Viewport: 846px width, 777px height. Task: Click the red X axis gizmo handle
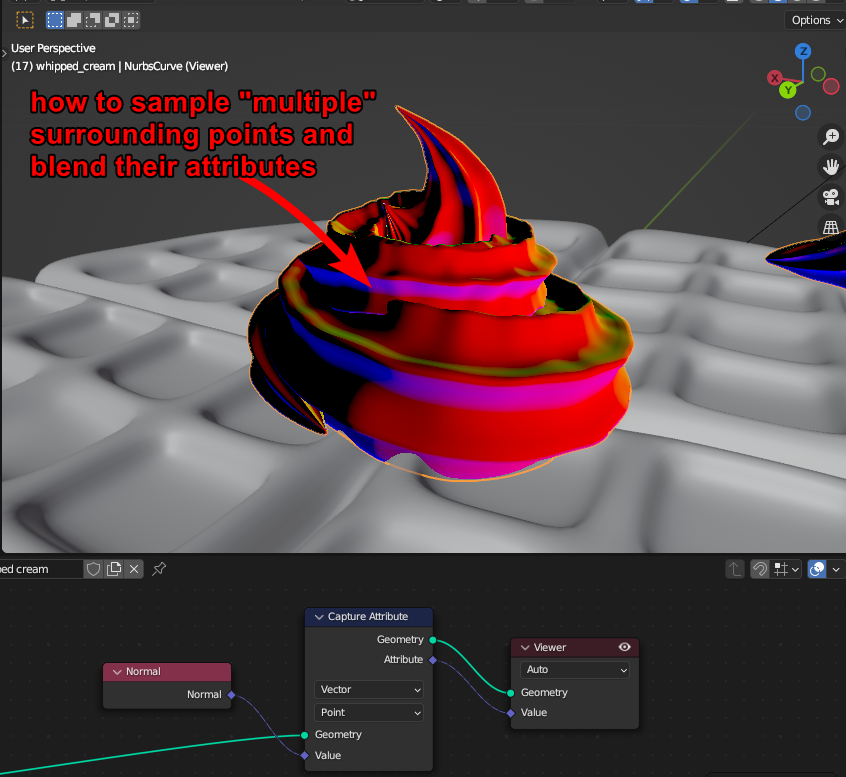(x=775, y=78)
